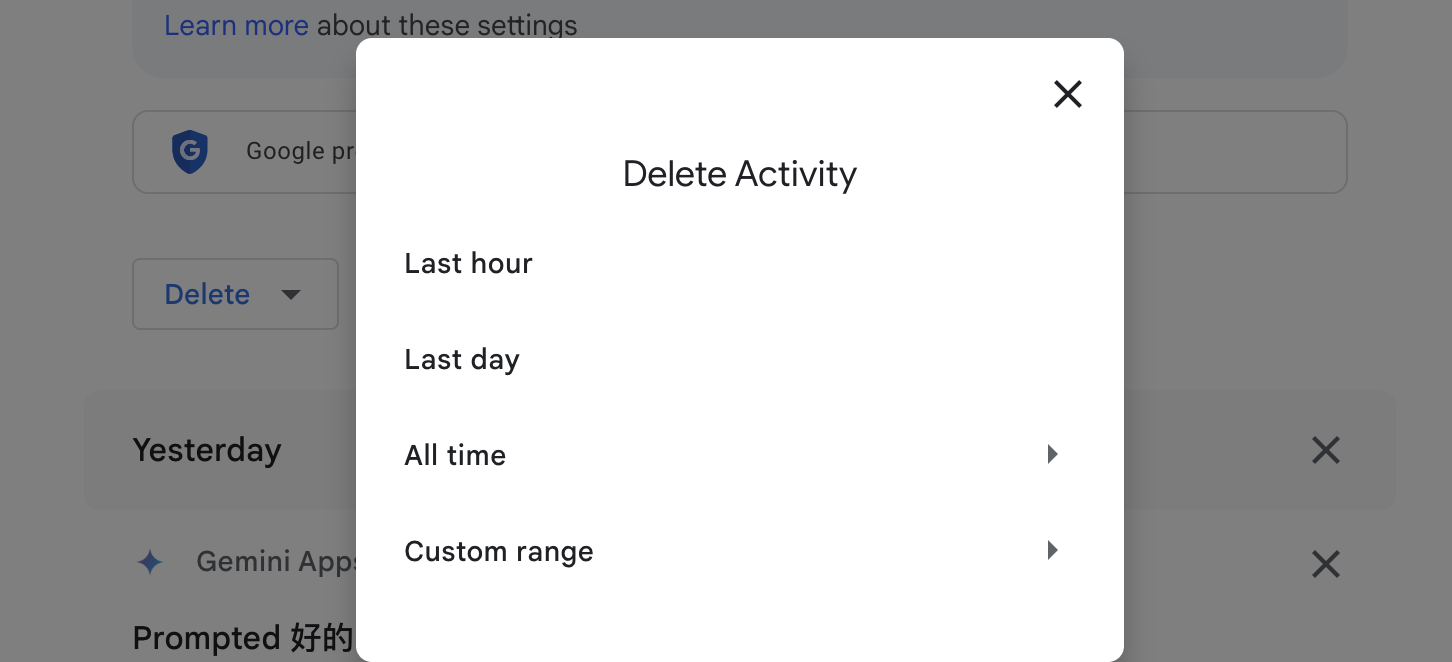
Task: Click the "Yesterday" date group header
Action: [207, 450]
